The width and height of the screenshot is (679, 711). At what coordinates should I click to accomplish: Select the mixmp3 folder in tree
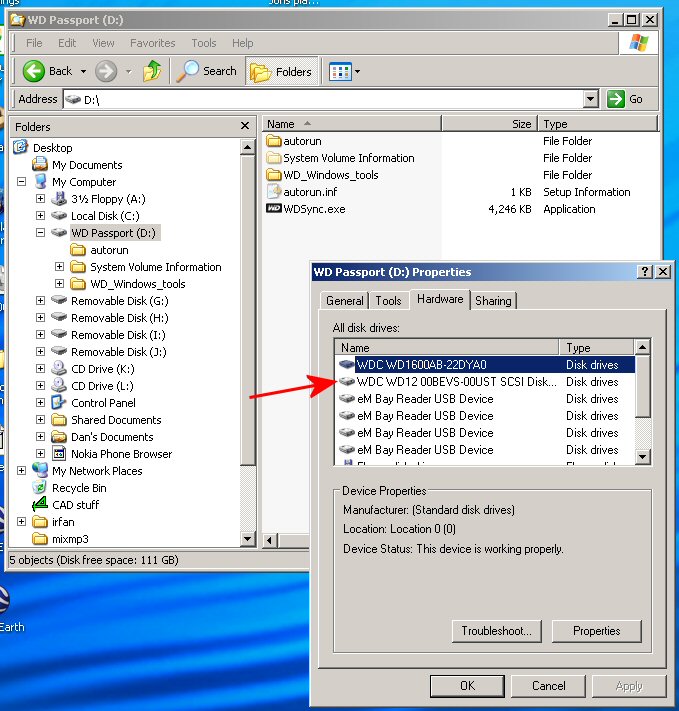click(x=70, y=539)
